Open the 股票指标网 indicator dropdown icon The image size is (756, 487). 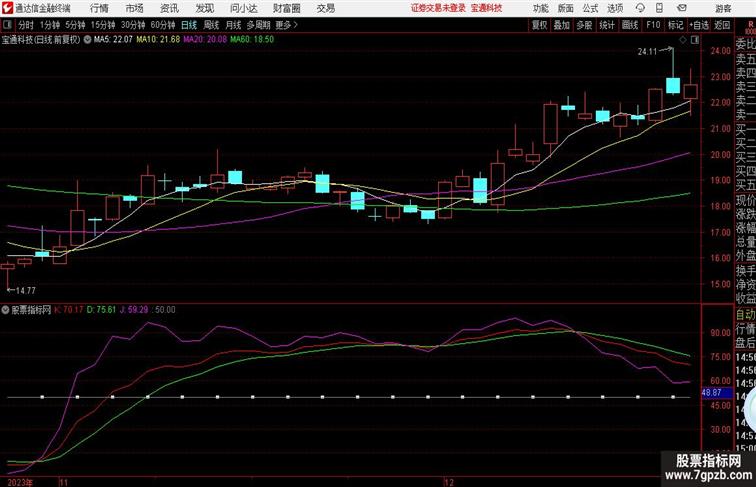point(5,310)
